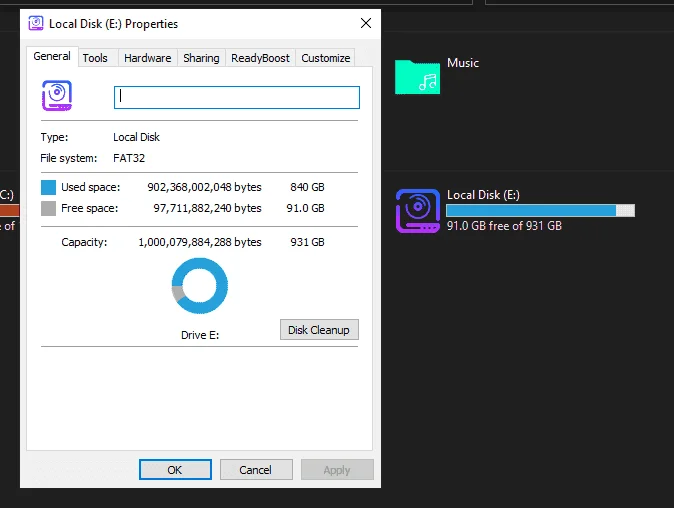Screen dimensions: 674x508
Task: Click the drive icon in the Properties title bar
Action: [36, 23]
